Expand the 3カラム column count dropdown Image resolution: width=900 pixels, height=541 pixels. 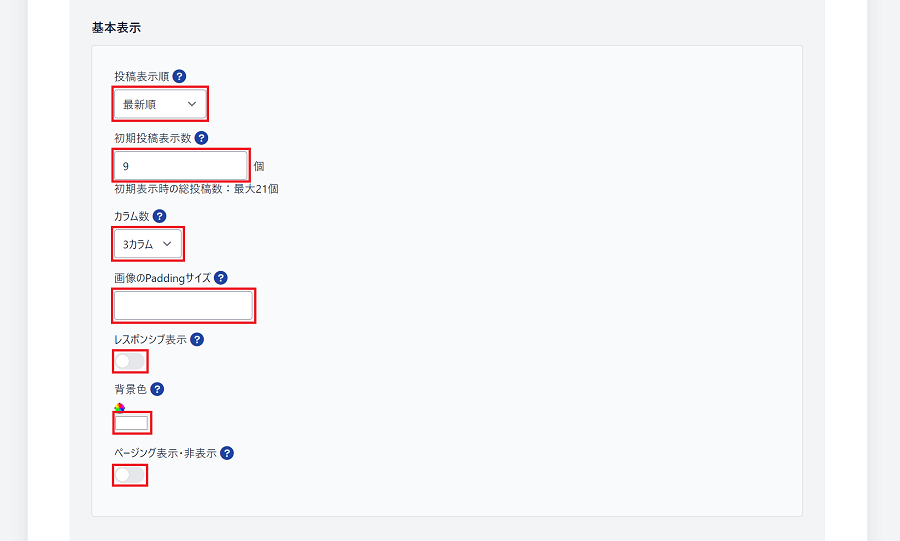point(148,244)
